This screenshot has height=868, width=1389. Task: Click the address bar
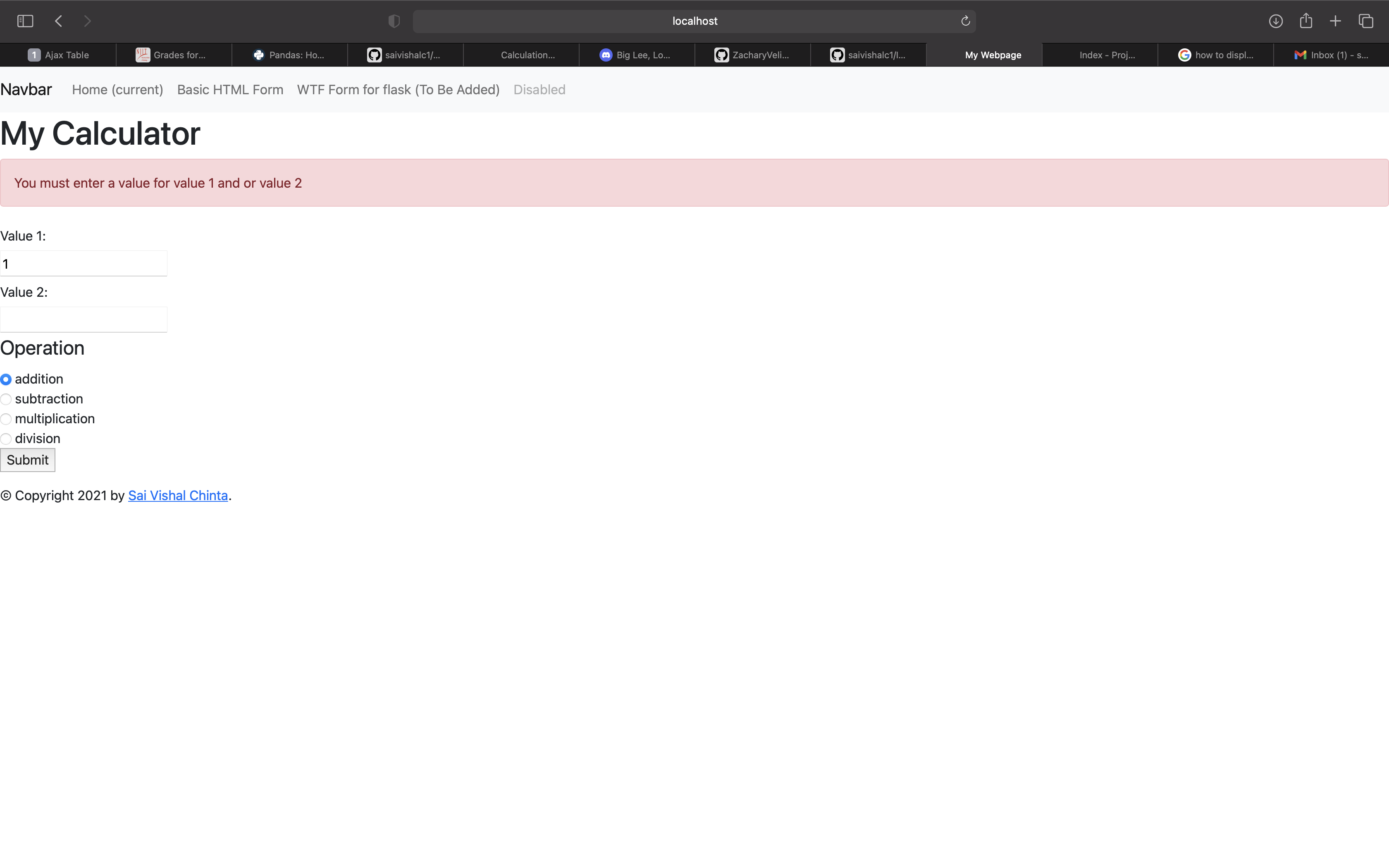tap(694, 21)
